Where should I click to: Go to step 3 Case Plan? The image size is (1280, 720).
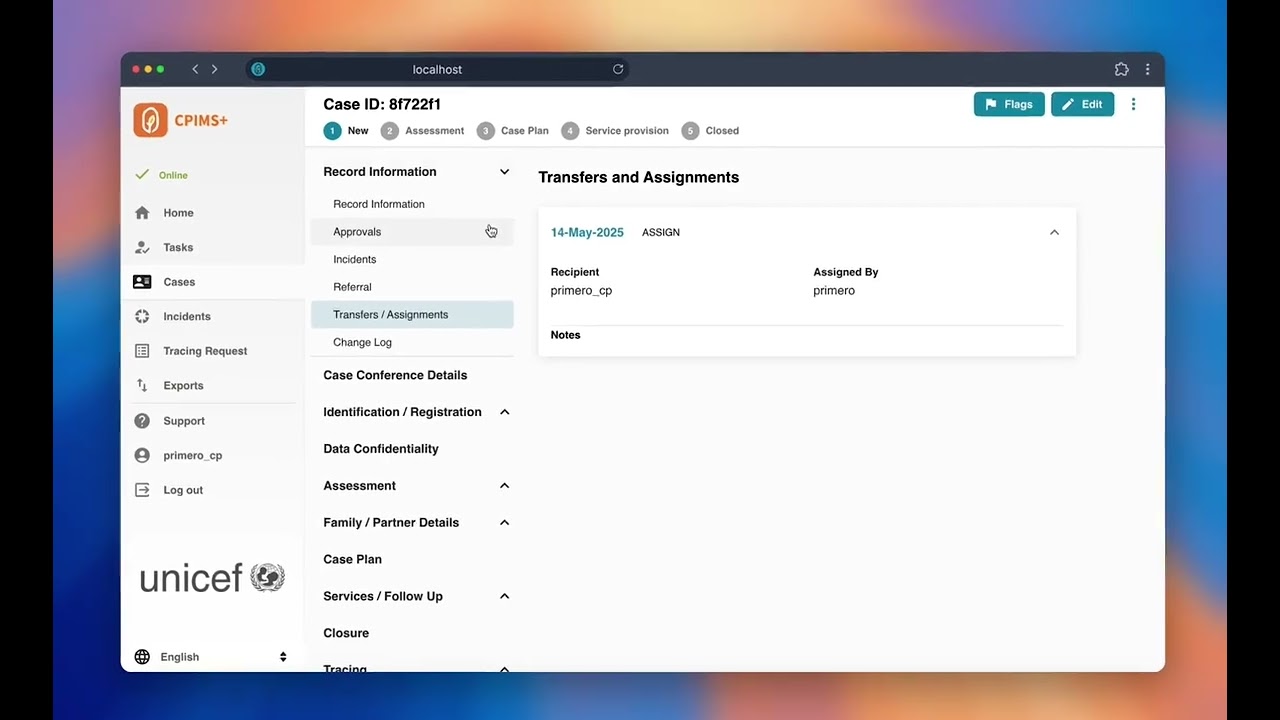pos(513,131)
